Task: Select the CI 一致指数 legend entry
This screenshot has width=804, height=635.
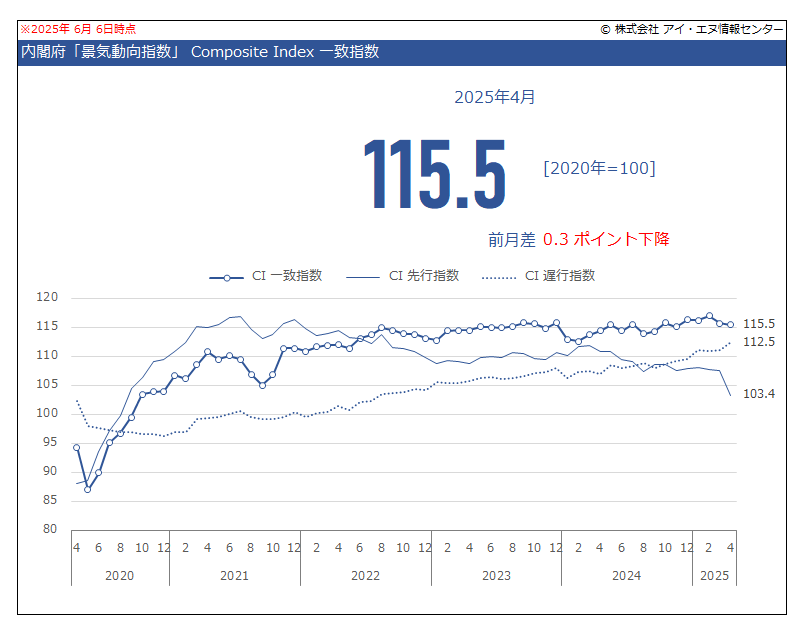Action: 266,276
